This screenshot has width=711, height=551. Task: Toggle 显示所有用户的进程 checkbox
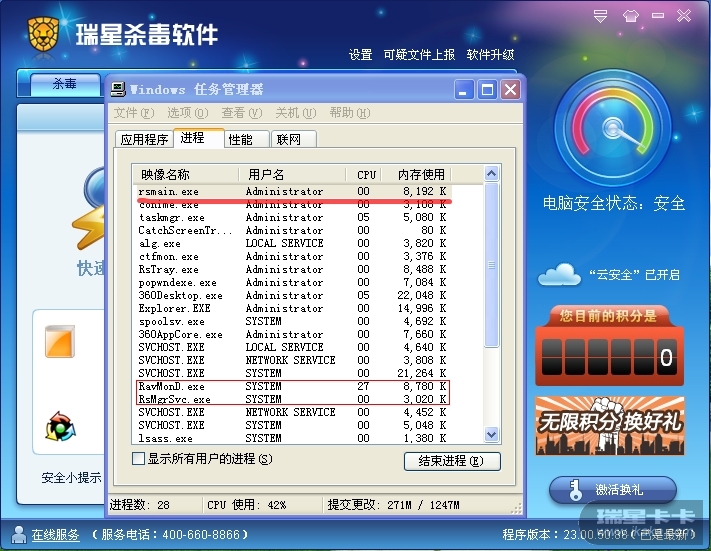138,458
